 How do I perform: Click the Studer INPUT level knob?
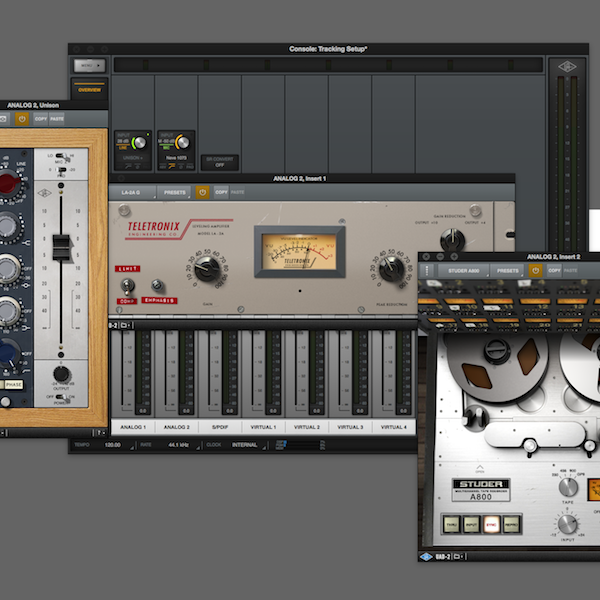point(567,524)
